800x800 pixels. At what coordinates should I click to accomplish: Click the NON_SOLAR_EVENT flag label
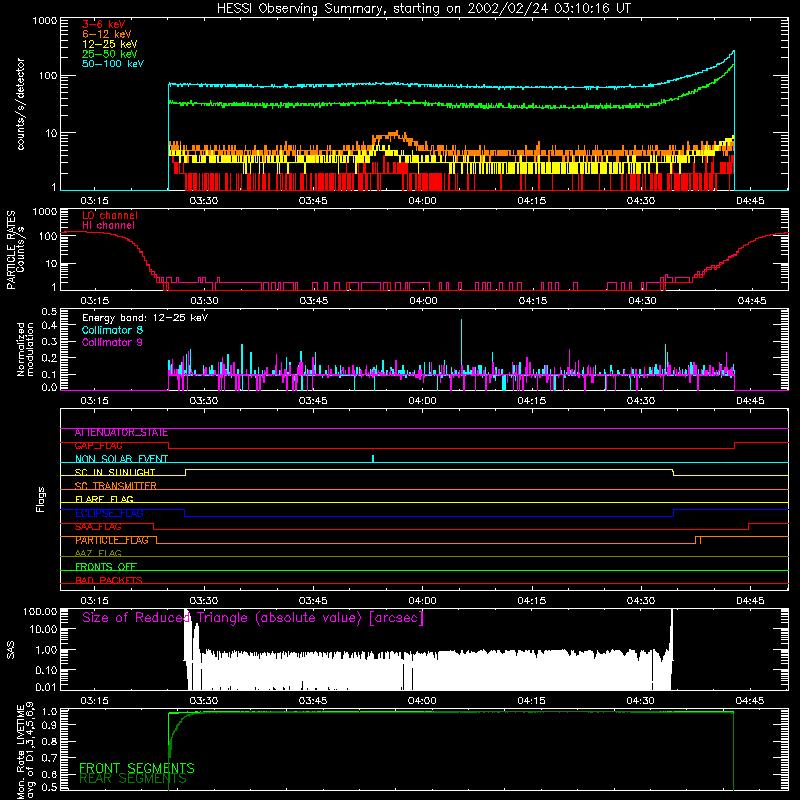121,459
